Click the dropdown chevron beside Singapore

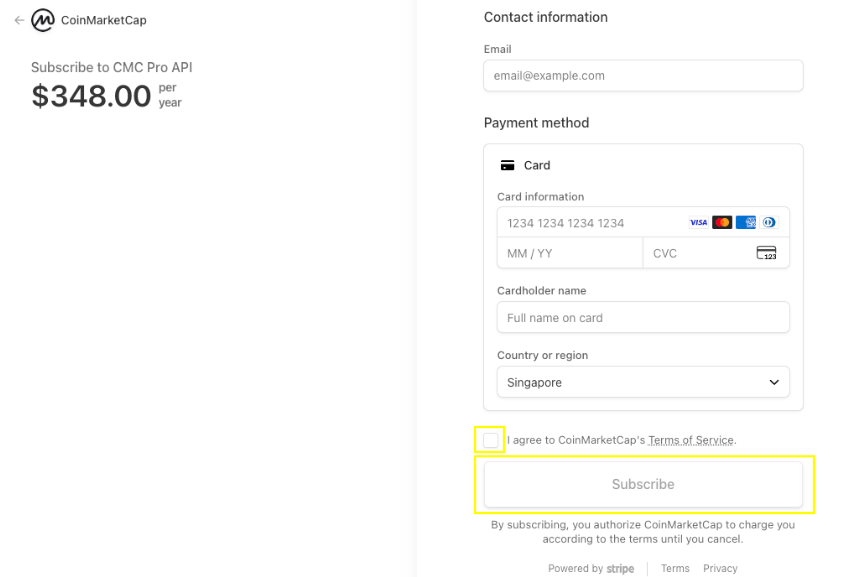coord(774,382)
